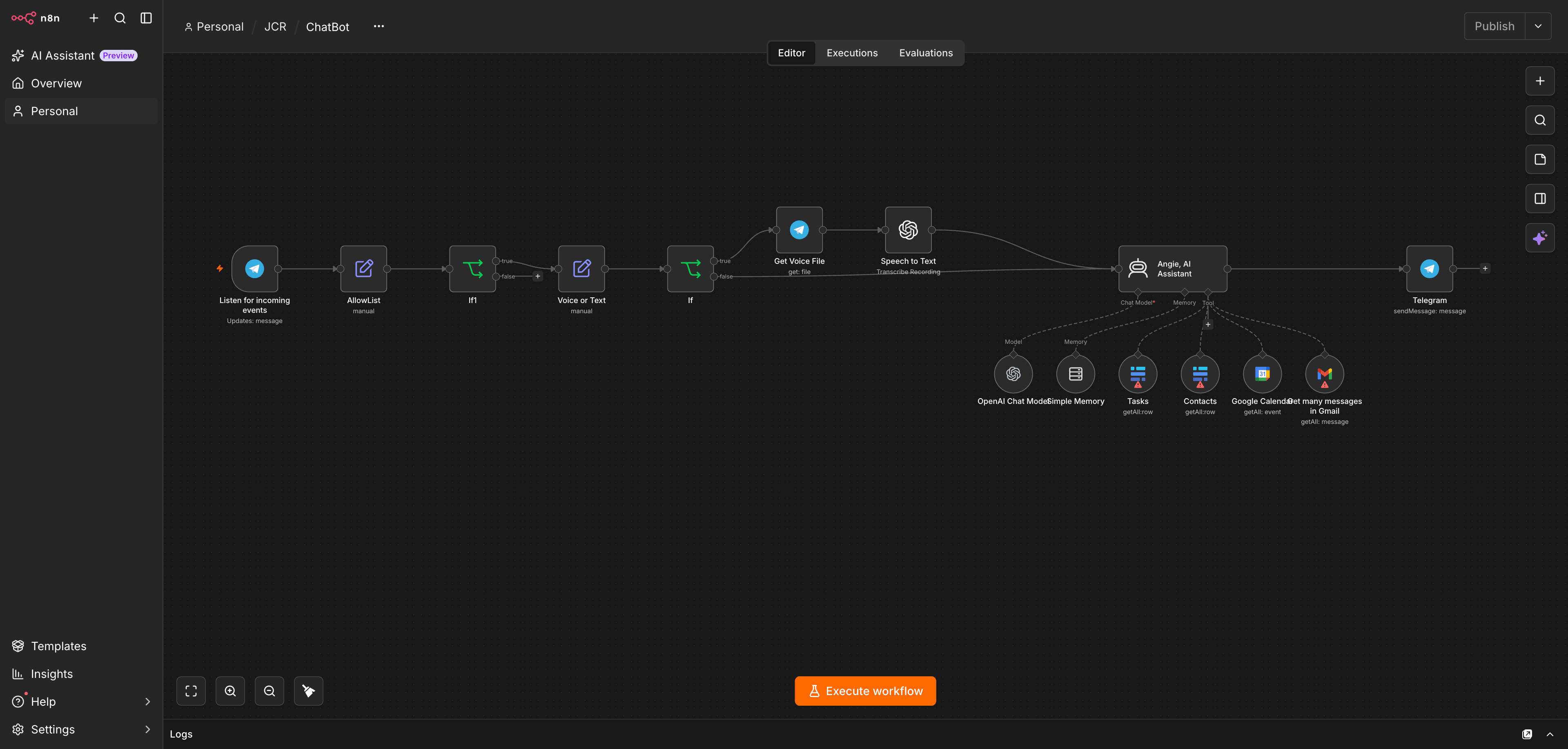
Task: Expand the Logs panel chevron
Action: point(1550,734)
